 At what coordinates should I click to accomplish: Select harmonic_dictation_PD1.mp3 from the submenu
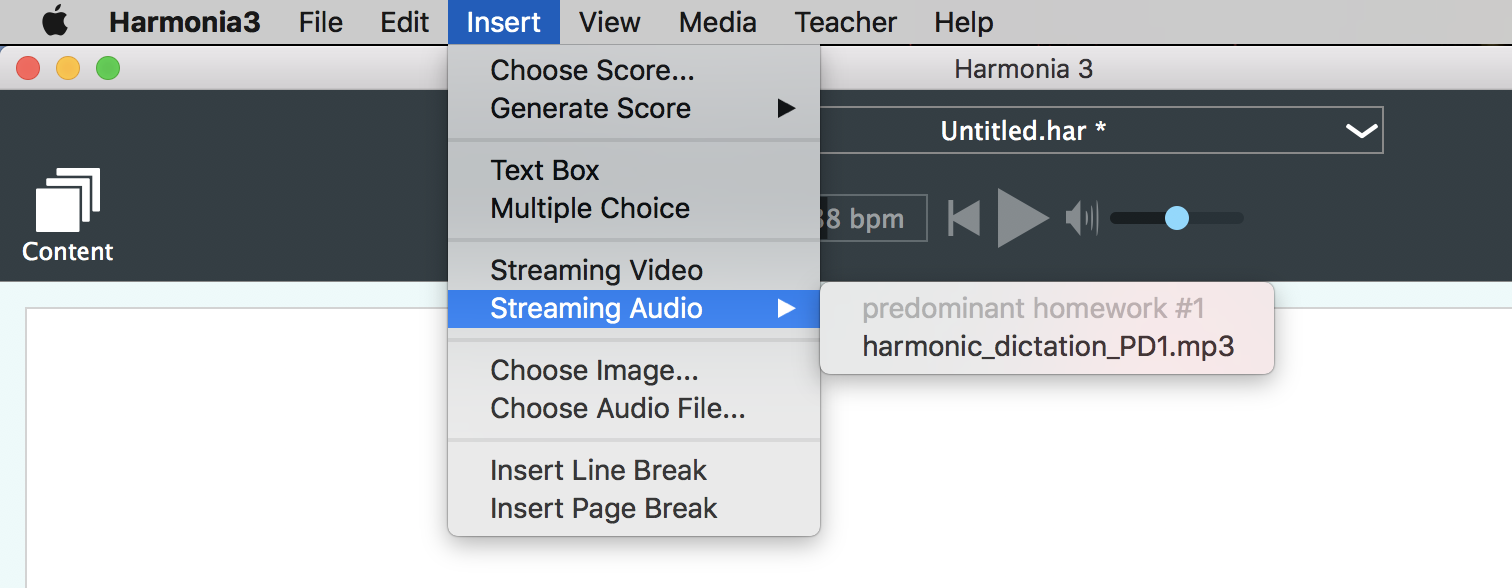tap(1047, 347)
